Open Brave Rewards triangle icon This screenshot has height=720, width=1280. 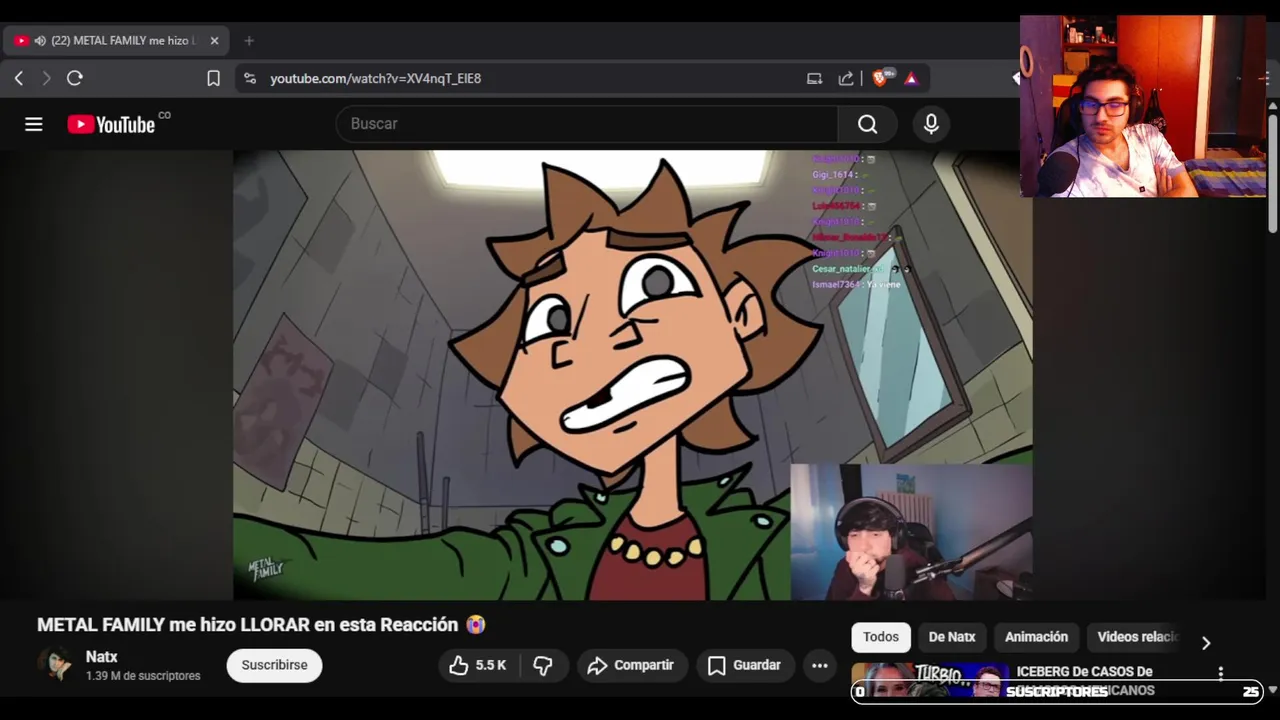tap(911, 78)
